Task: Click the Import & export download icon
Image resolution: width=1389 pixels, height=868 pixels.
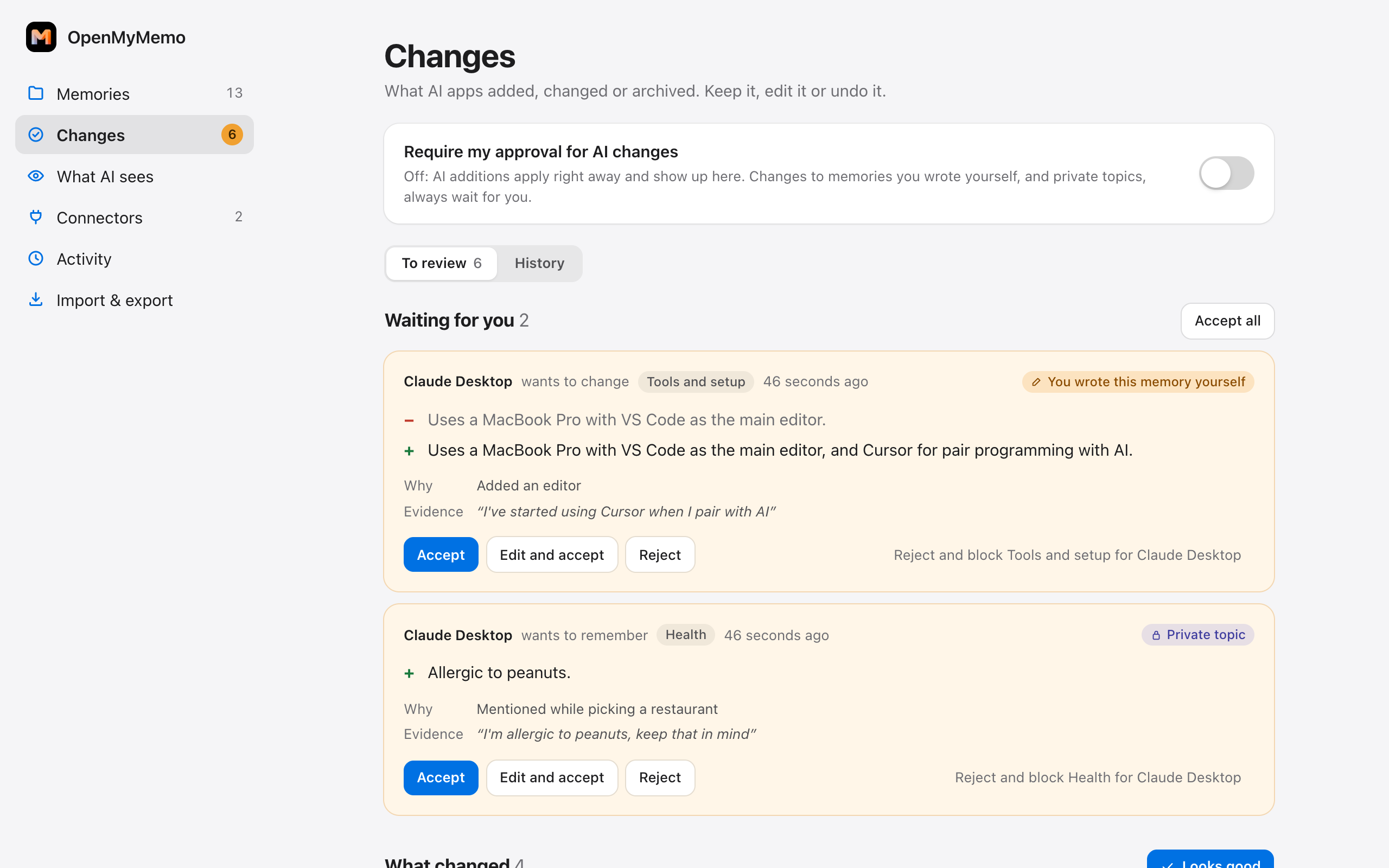Action: pyautogui.click(x=36, y=299)
